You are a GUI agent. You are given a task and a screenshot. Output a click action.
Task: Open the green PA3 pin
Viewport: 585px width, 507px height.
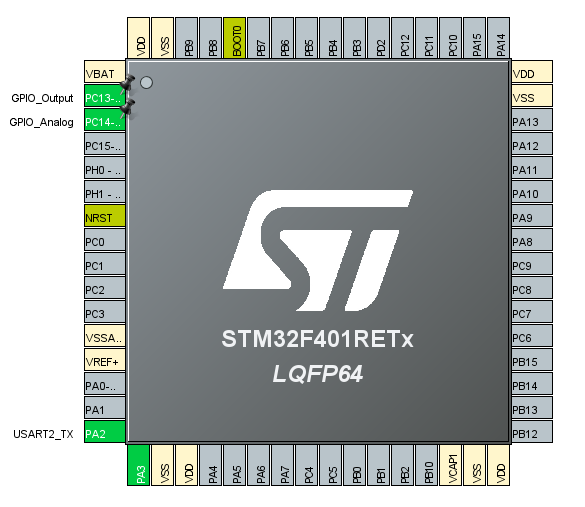pyautogui.click(x=138, y=465)
